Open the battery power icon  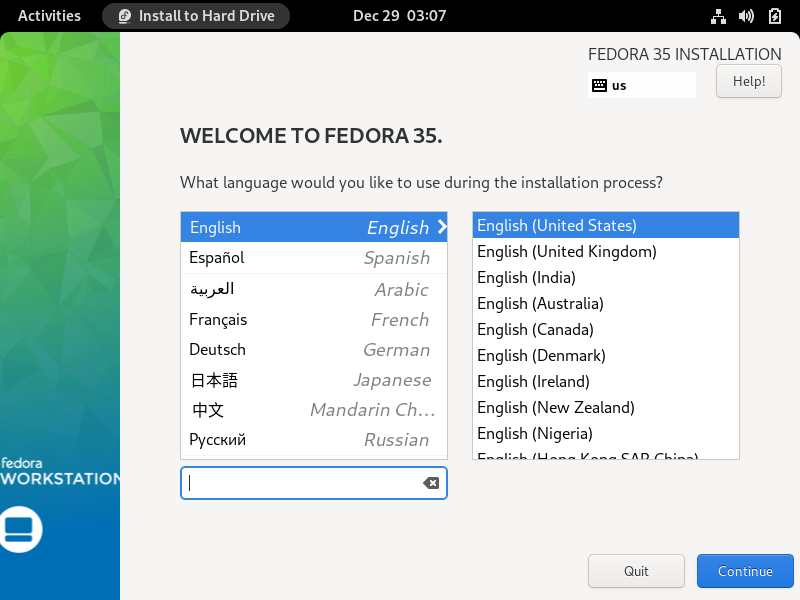(774, 16)
